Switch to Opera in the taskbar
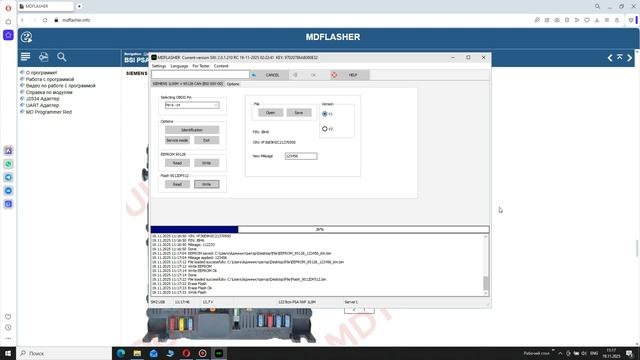The image size is (640, 360). click(x=186, y=353)
